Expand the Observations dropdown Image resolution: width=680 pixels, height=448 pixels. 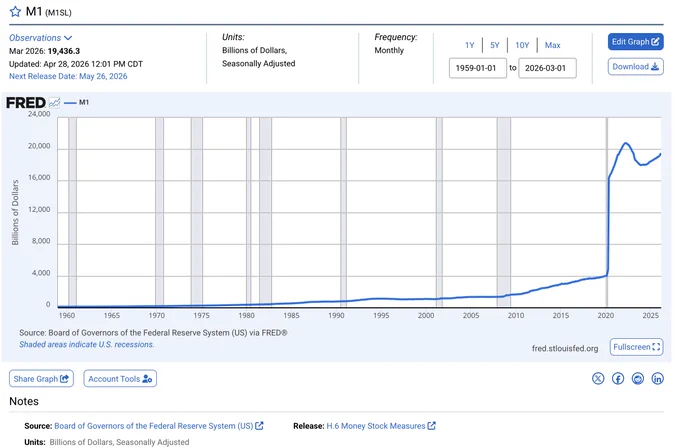[x=40, y=38]
